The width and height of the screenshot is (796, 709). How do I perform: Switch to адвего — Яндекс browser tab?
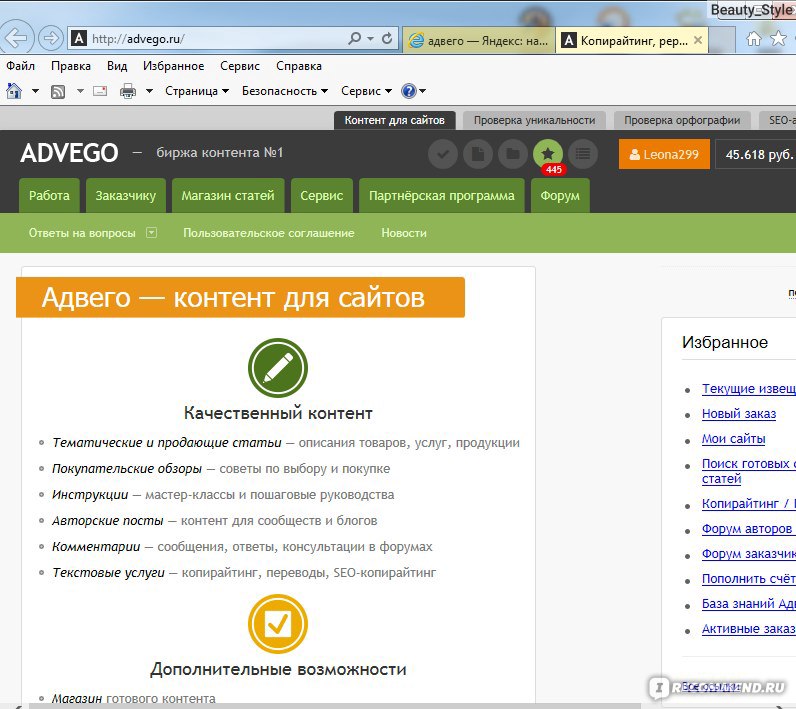click(x=479, y=40)
